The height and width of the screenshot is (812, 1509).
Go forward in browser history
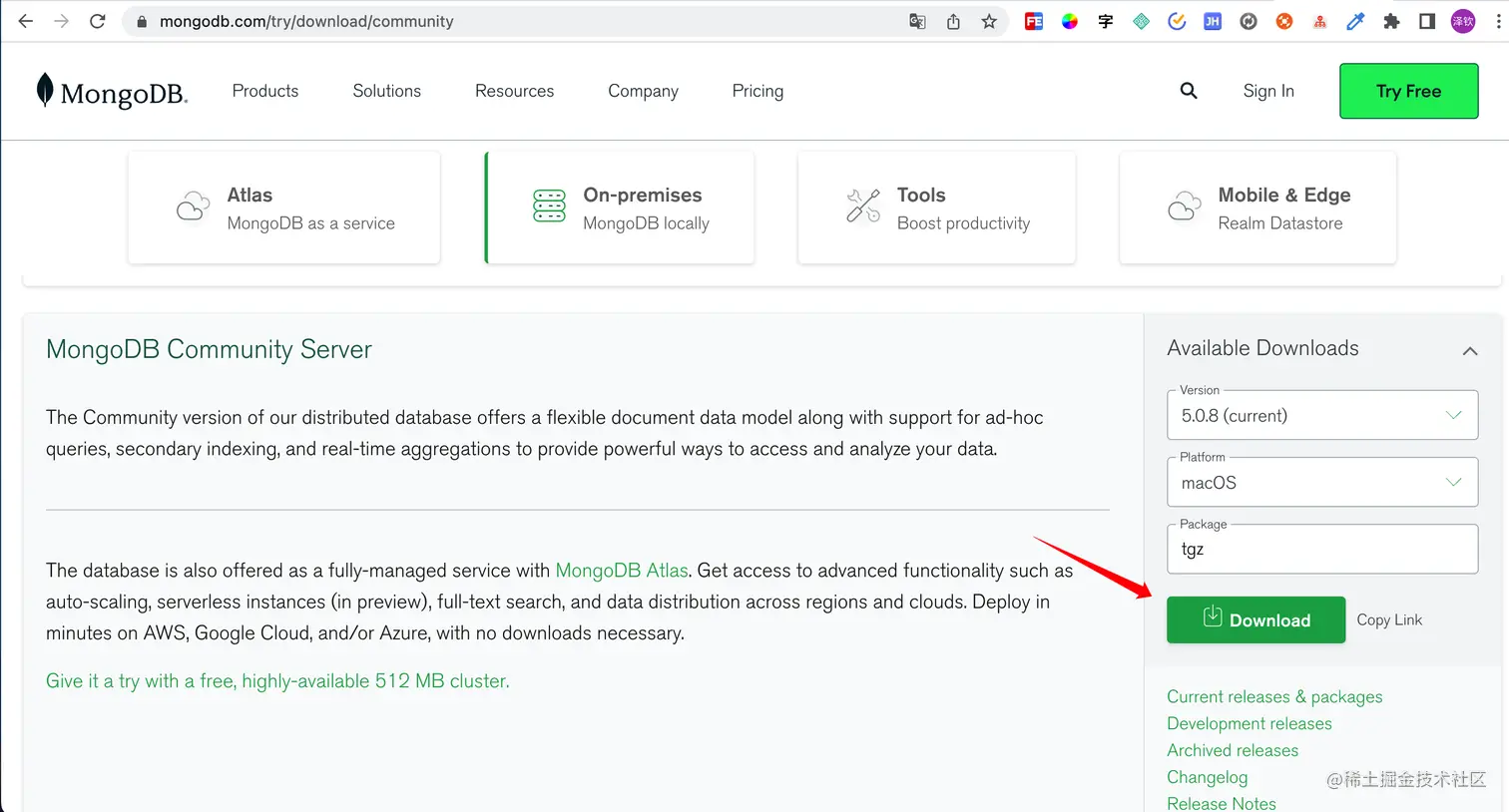pos(62,21)
